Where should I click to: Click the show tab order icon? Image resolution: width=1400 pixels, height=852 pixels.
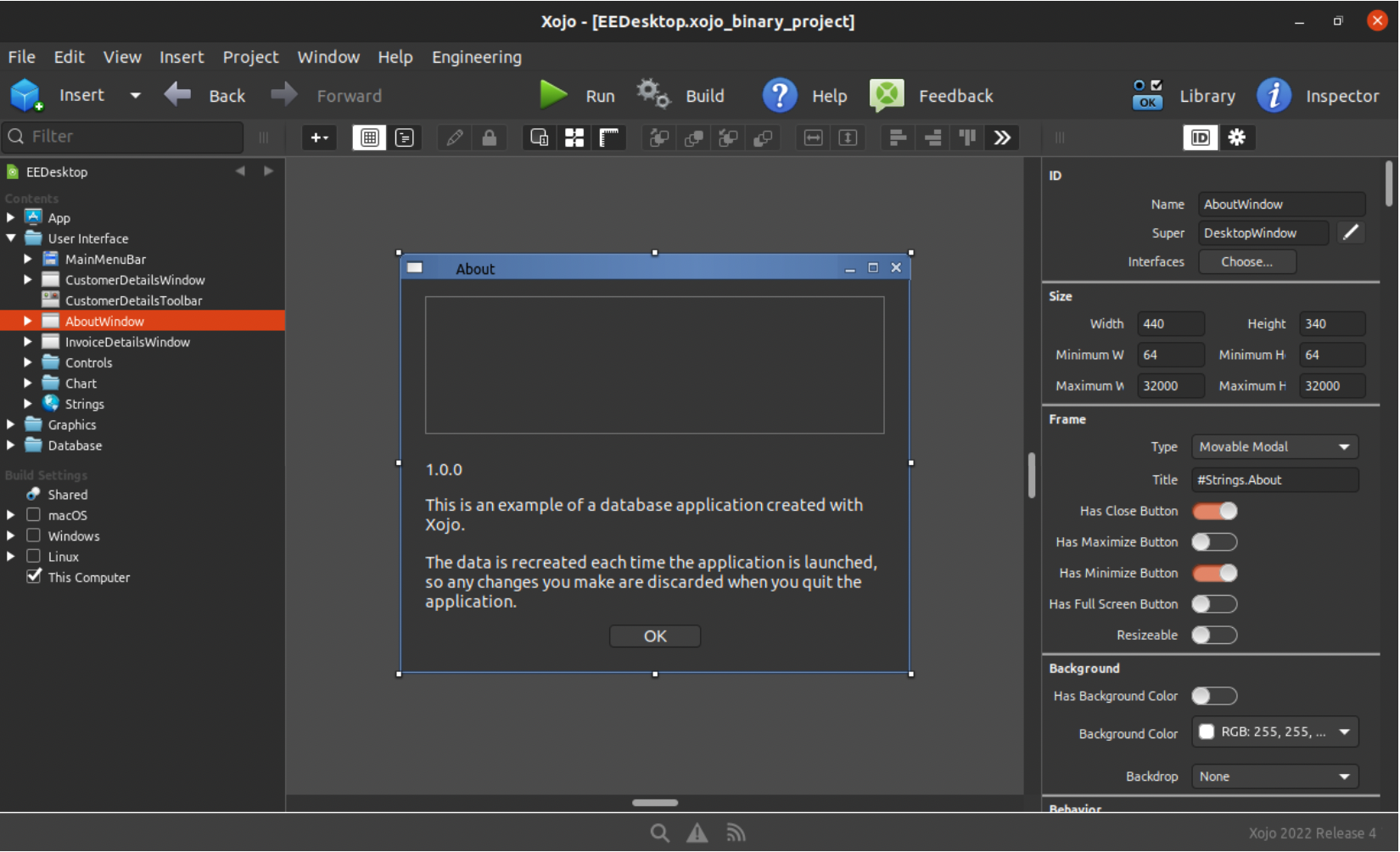coord(540,137)
